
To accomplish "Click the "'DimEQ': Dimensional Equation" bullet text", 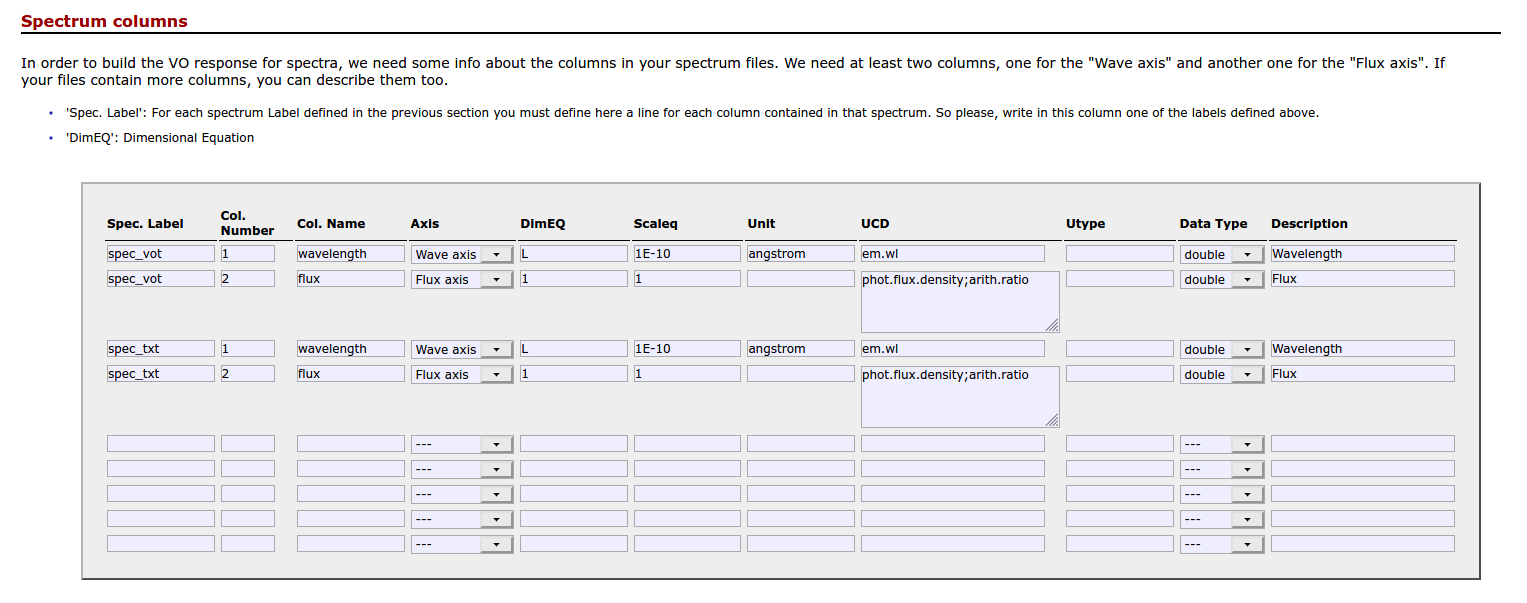I will [160, 138].
